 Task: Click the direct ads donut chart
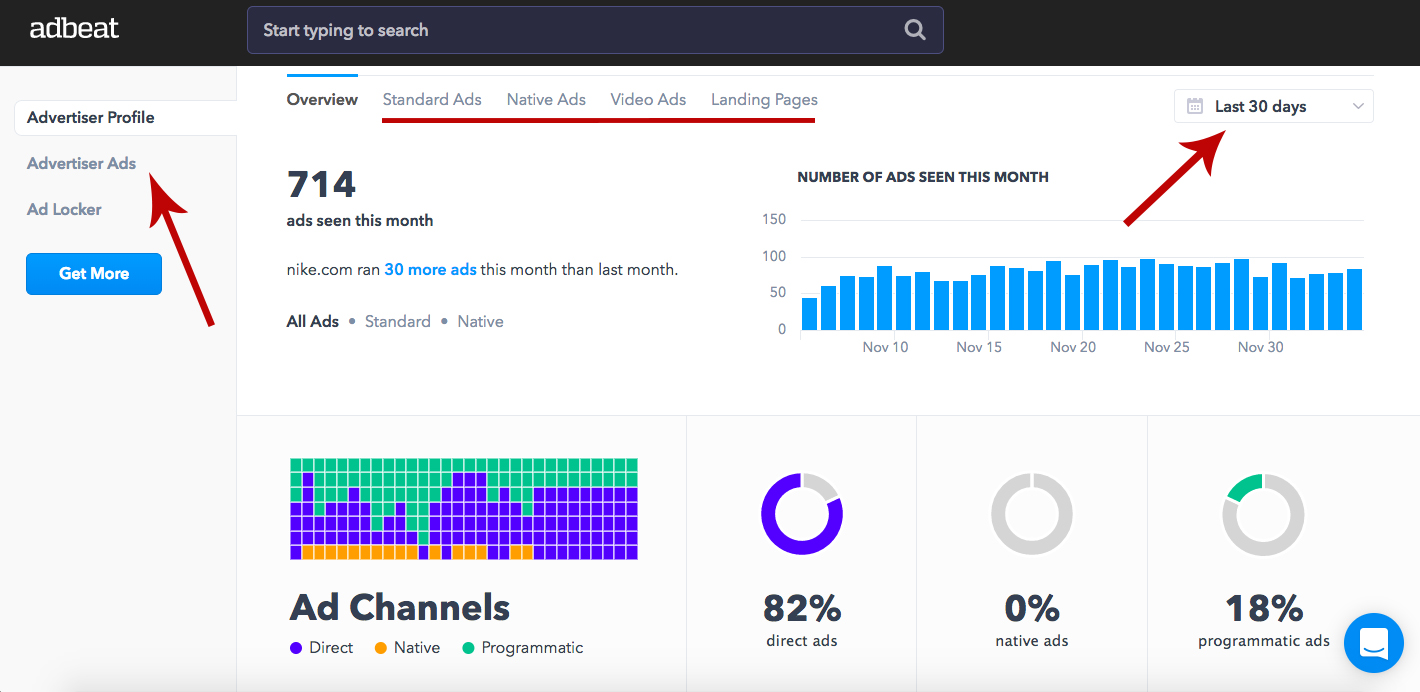(801, 514)
